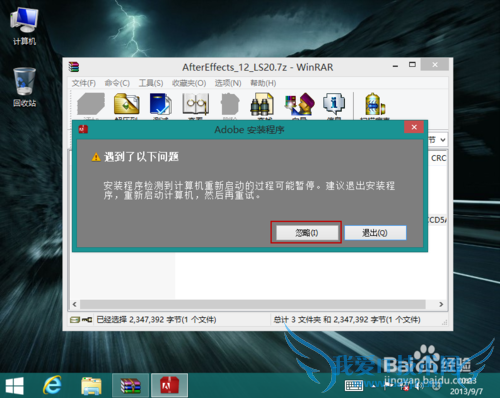Screen dimensions: 500x398
Task: Click the key icon in WinRAR status bar
Action: tap(87, 320)
